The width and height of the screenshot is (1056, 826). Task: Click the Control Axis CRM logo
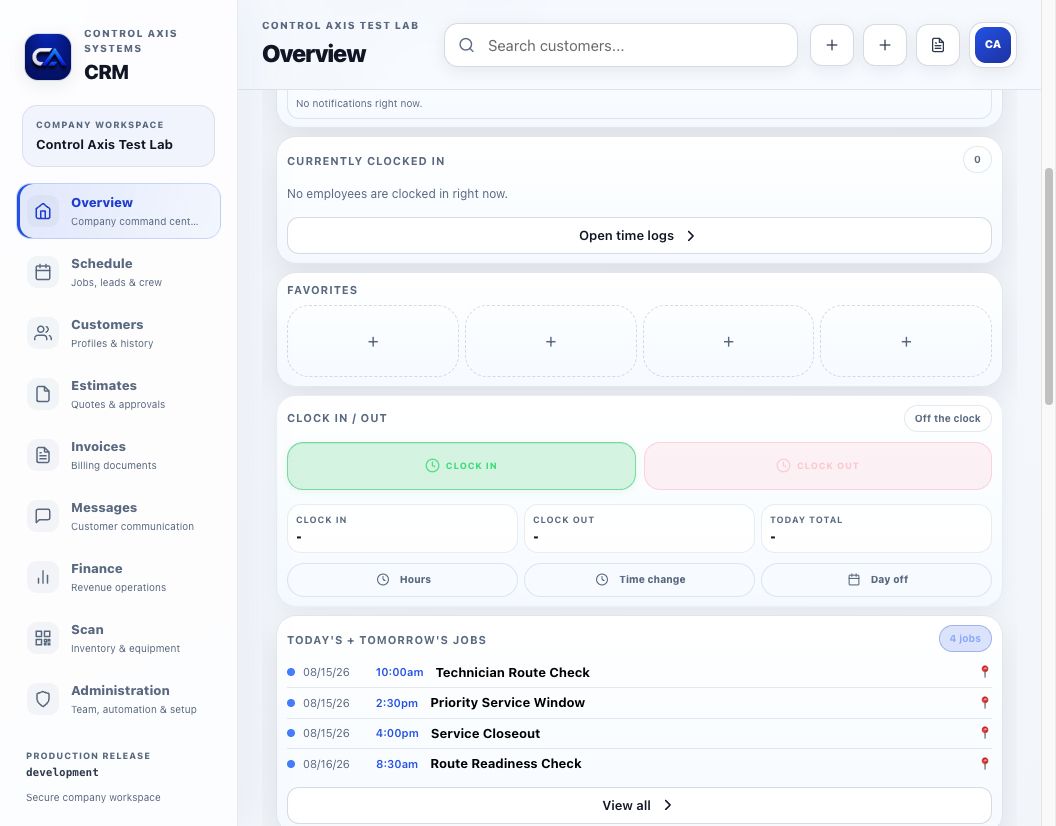click(x=48, y=57)
